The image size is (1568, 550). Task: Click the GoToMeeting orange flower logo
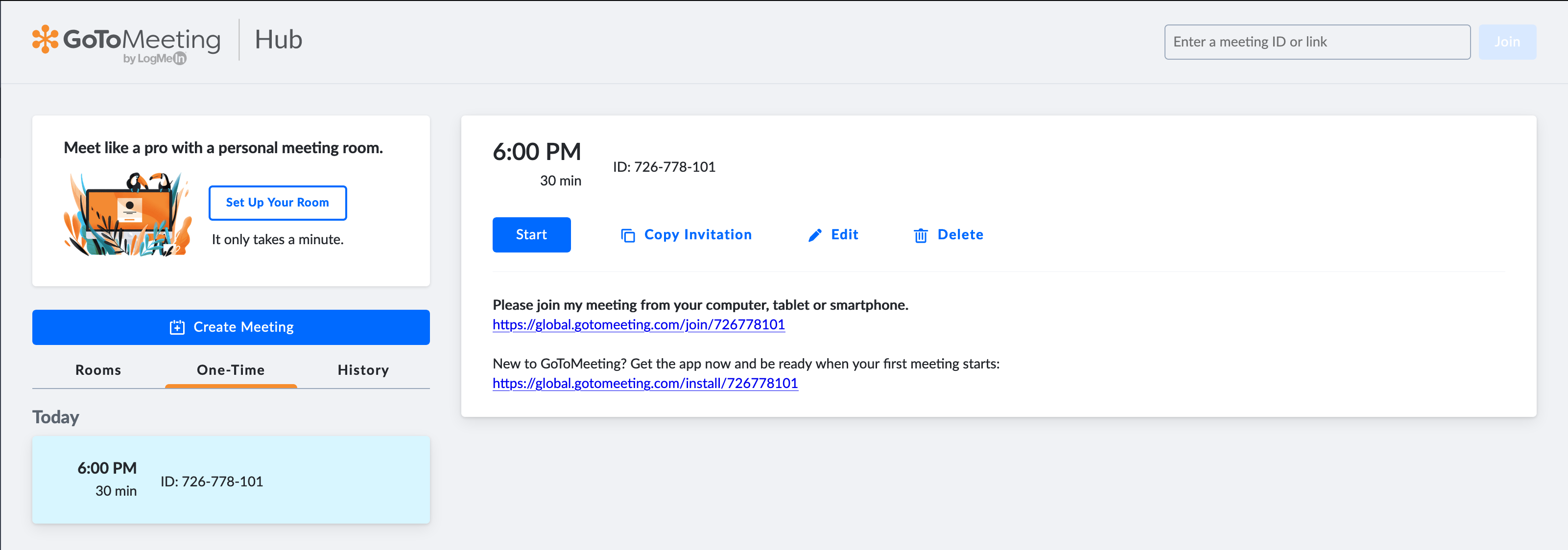pos(45,40)
